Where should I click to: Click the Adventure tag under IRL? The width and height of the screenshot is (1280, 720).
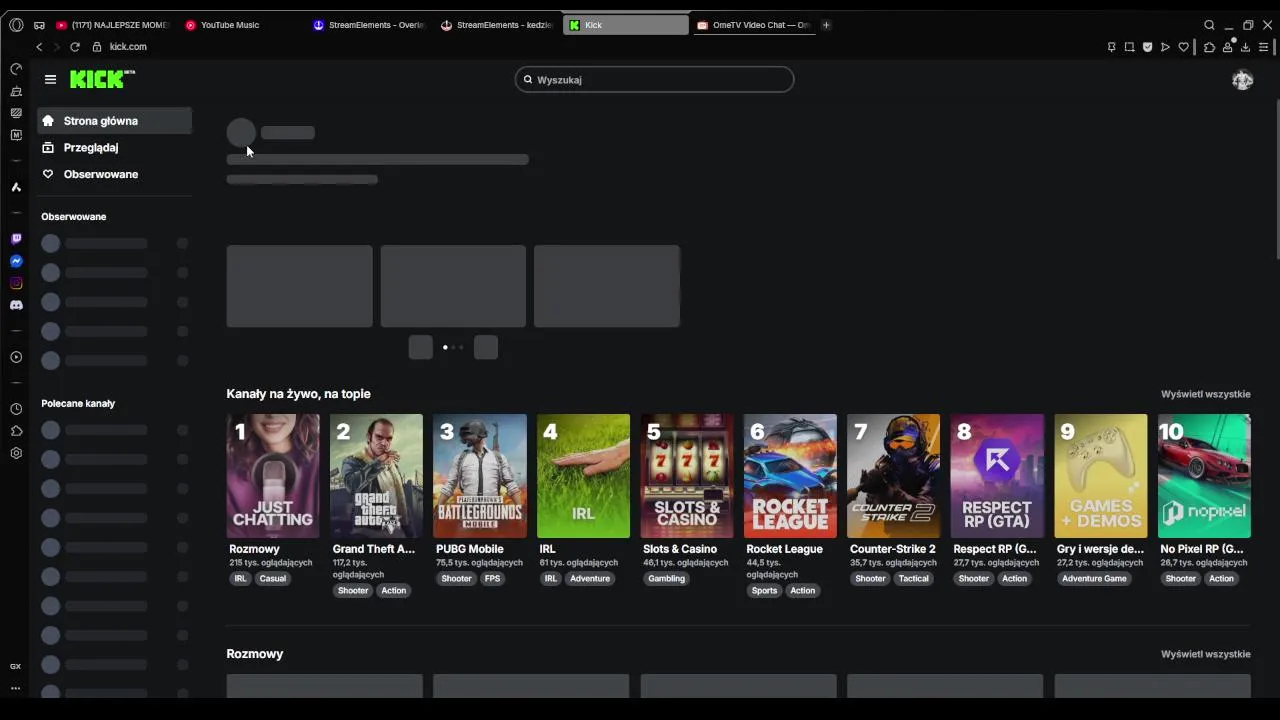(x=590, y=579)
